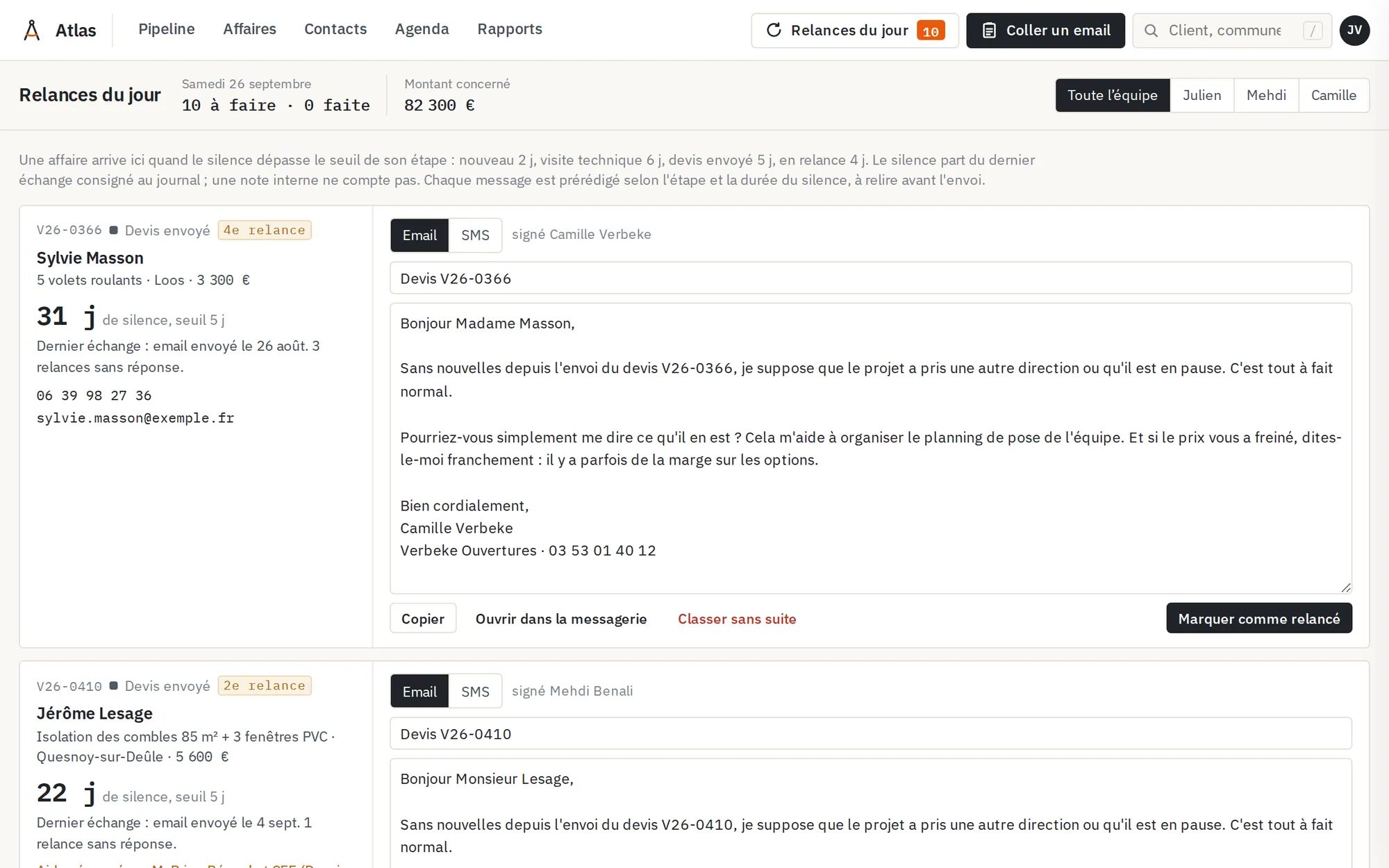
Task: Click Classer sans suite
Action: [737, 619]
